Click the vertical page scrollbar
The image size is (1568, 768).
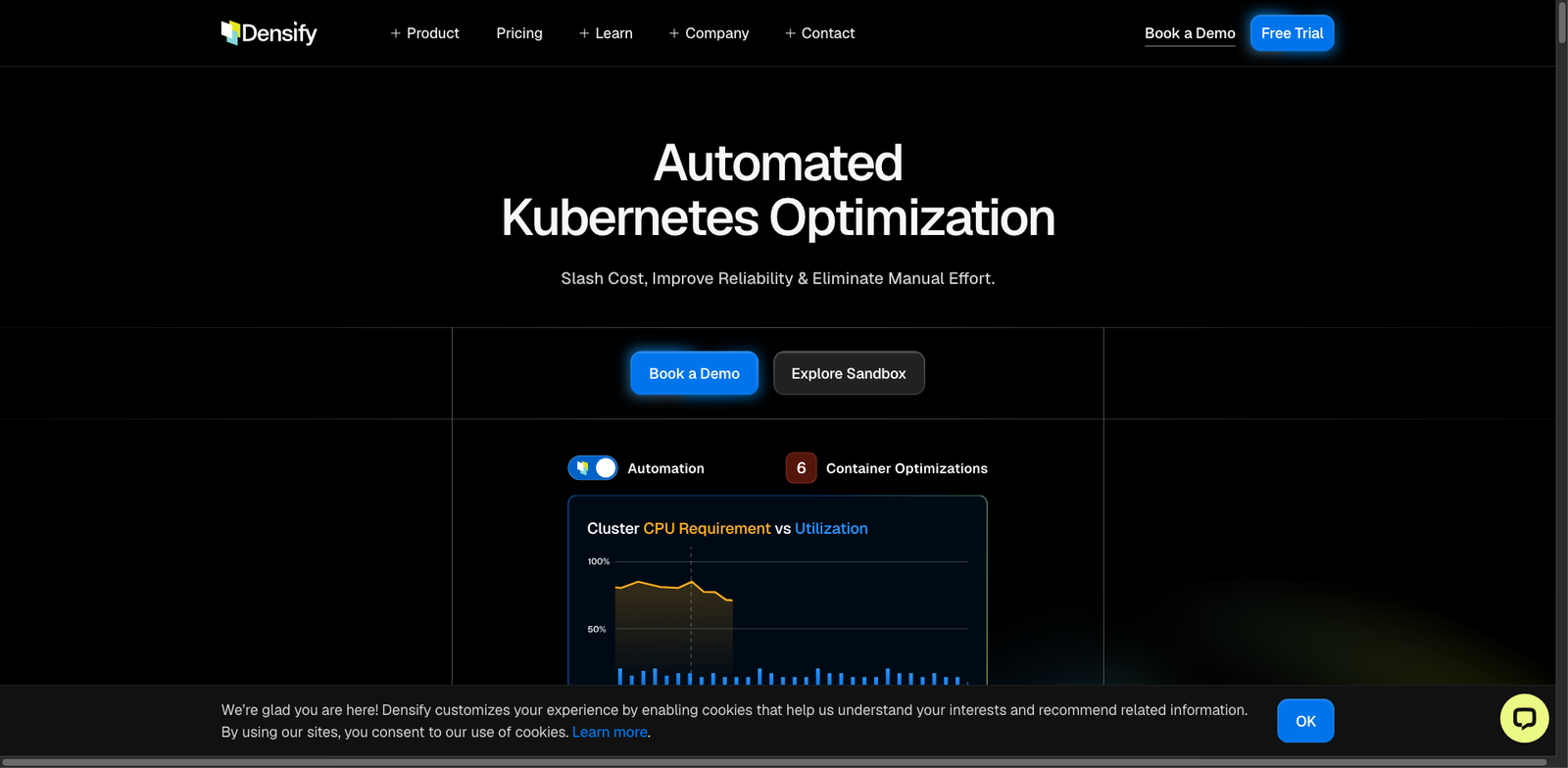tap(1562, 23)
